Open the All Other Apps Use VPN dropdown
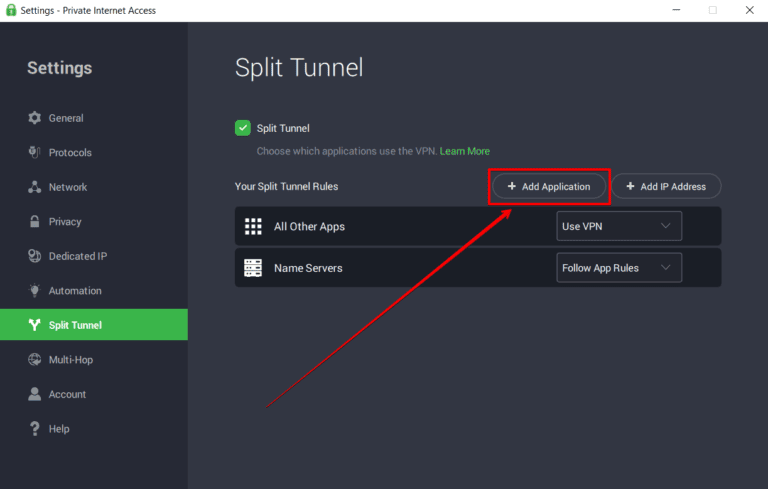 click(x=618, y=227)
